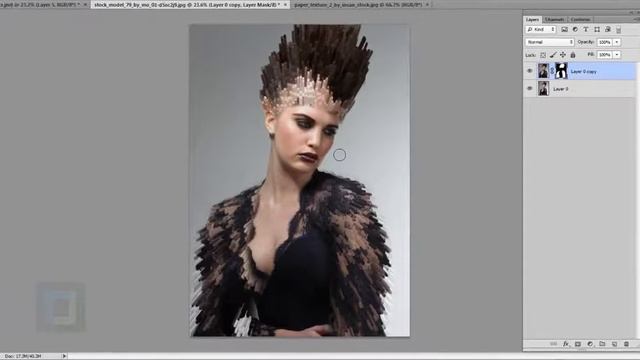Switch to the third panel tab
The width and height of the screenshot is (640, 360).
580,19
